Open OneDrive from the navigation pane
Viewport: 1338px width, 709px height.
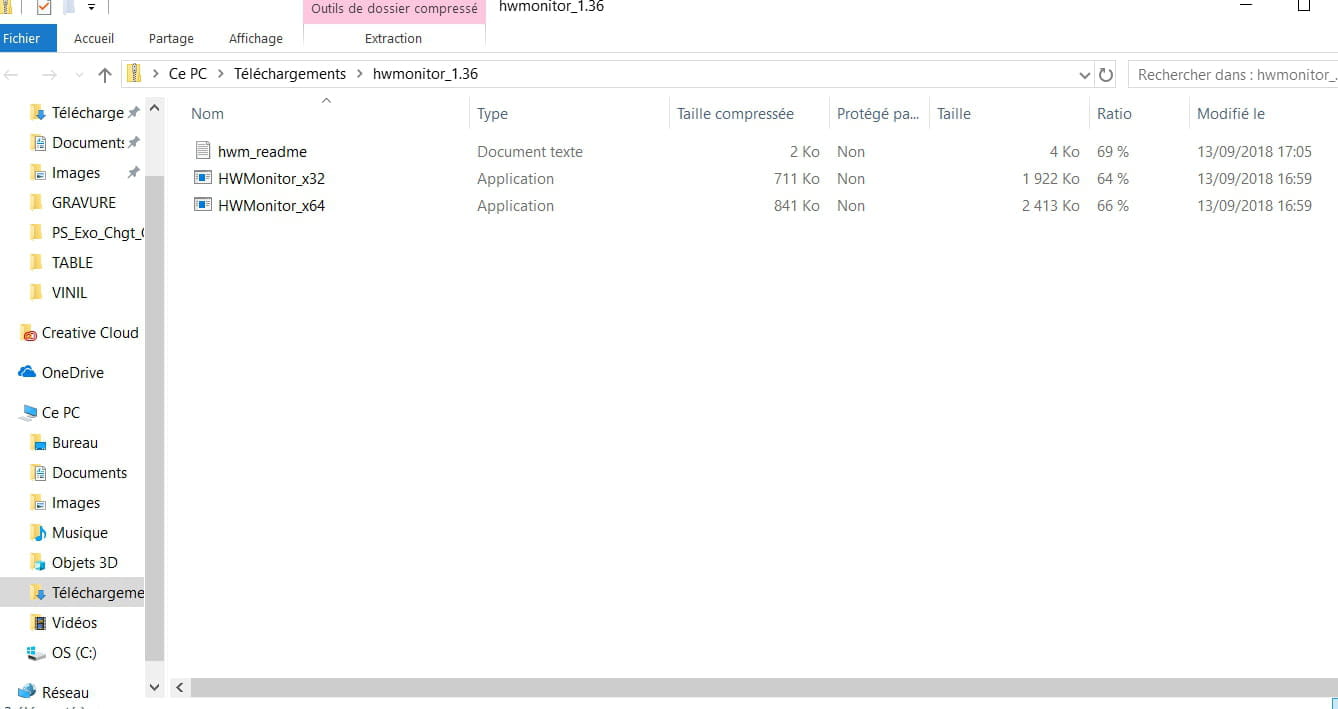point(72,373)
